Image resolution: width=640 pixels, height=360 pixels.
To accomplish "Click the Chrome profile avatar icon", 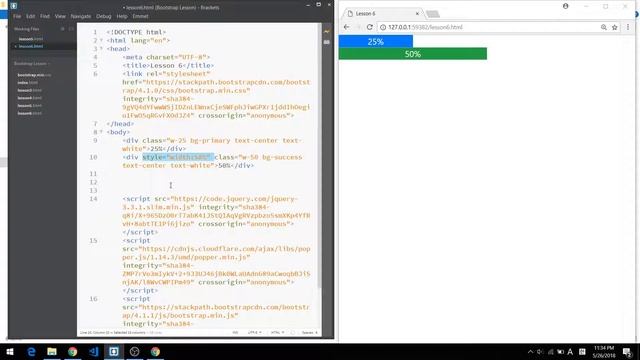I will tap(566, 6).
